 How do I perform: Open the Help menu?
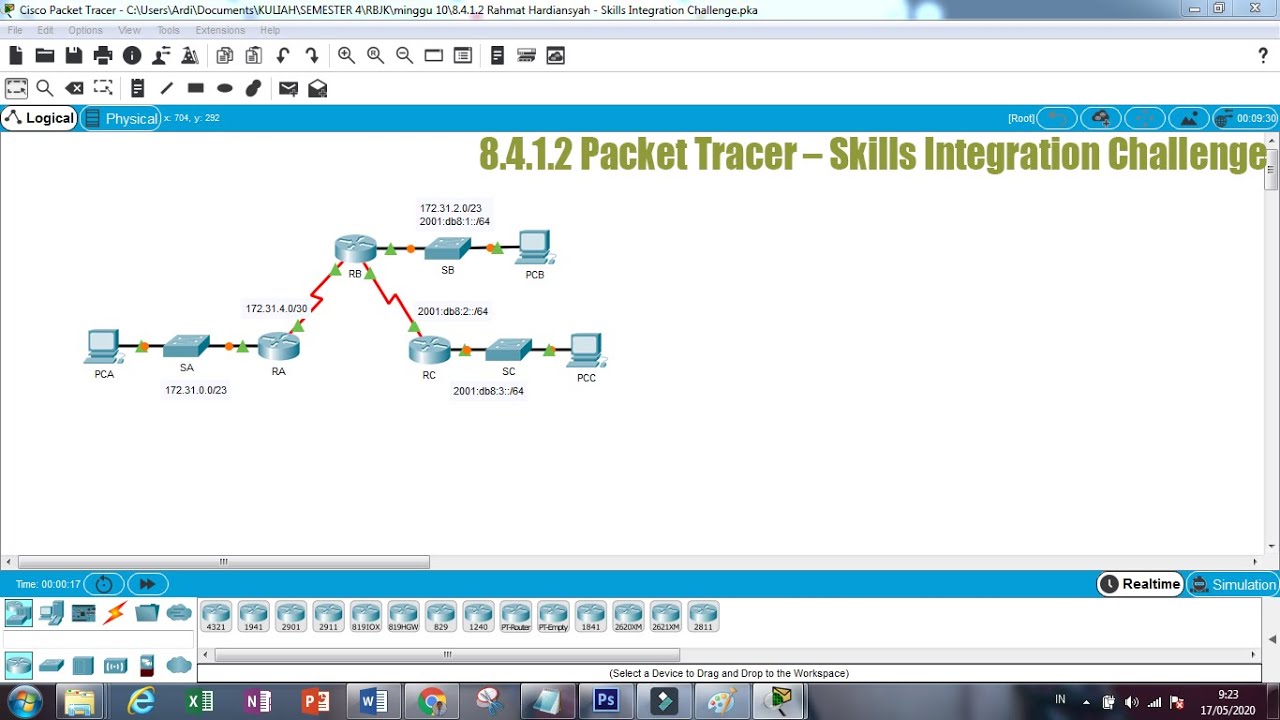(x=270, y=30)
